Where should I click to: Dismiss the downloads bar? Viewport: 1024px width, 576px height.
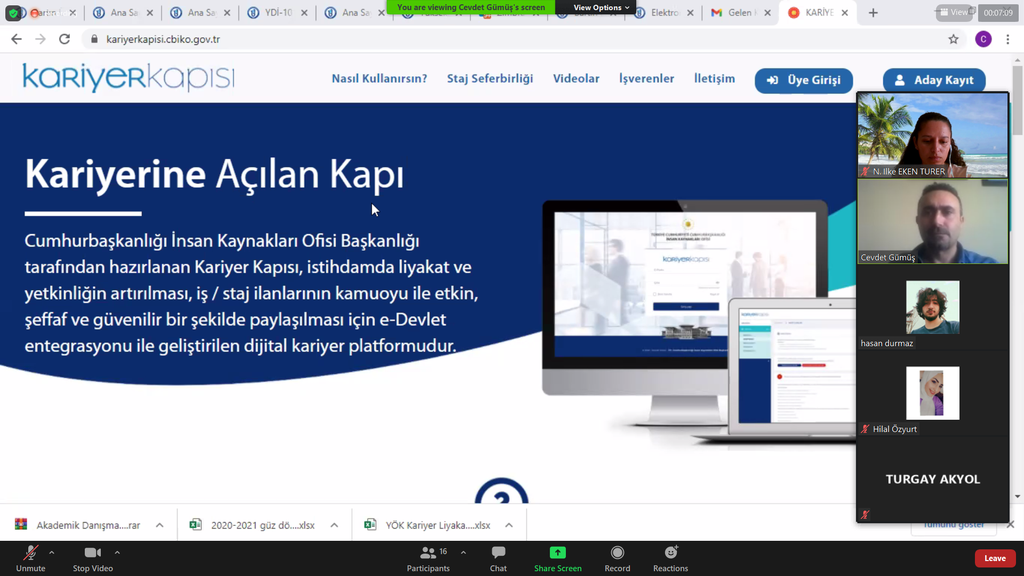tap(1010, 524)
